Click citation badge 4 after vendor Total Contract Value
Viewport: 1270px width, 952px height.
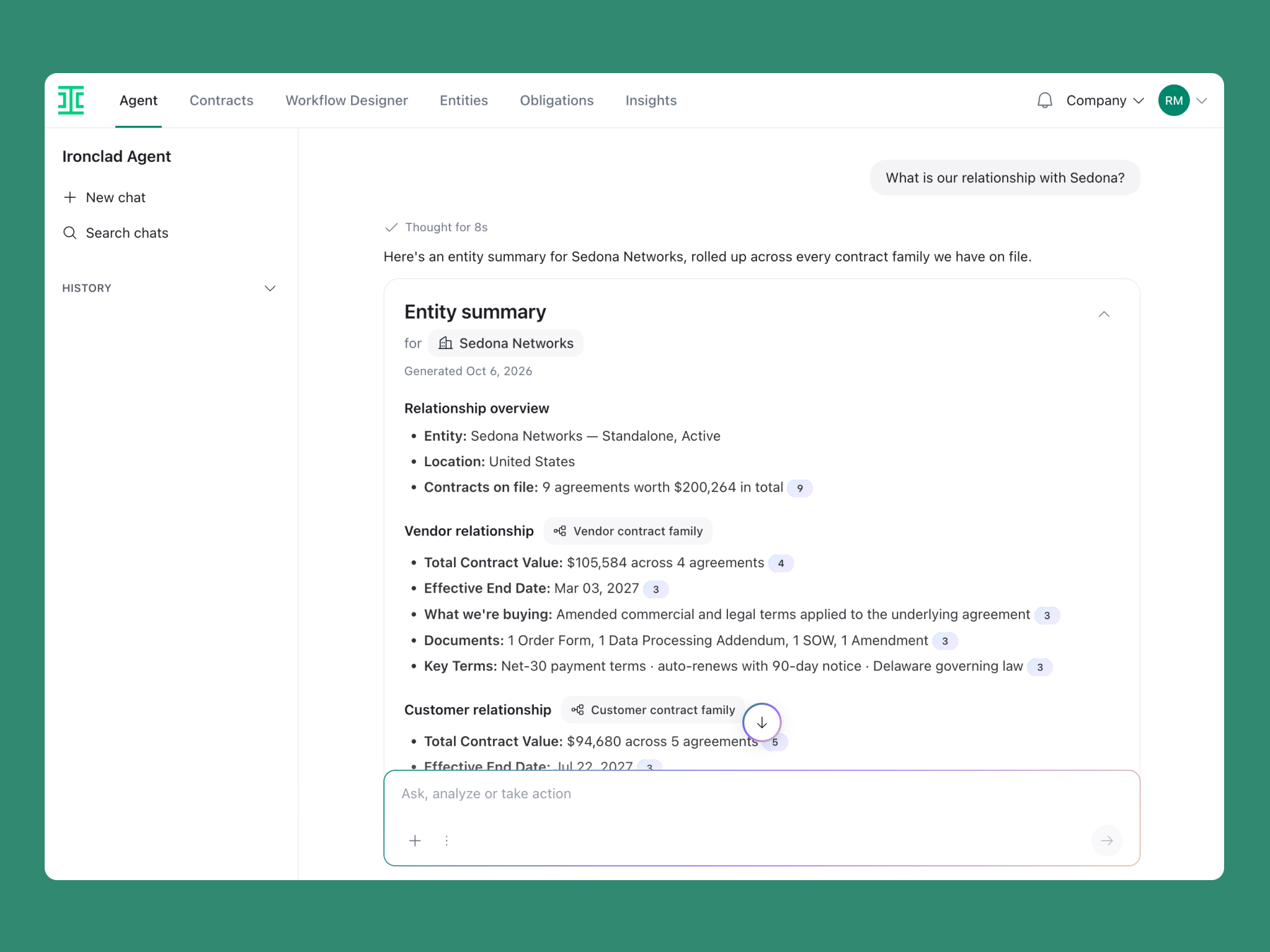click(781, 563)
